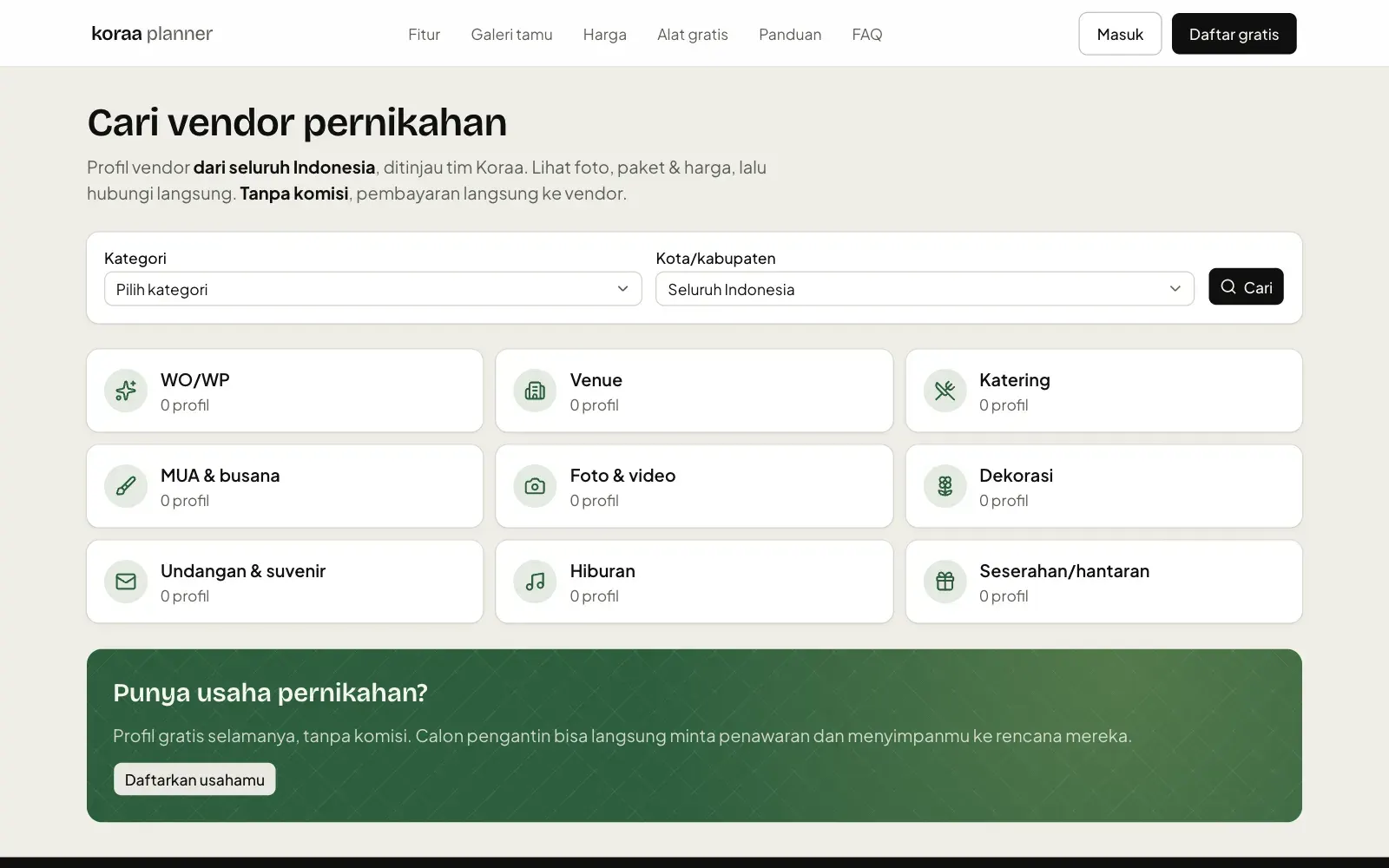
Task: Open the Harga page
Action: [604, 35]
